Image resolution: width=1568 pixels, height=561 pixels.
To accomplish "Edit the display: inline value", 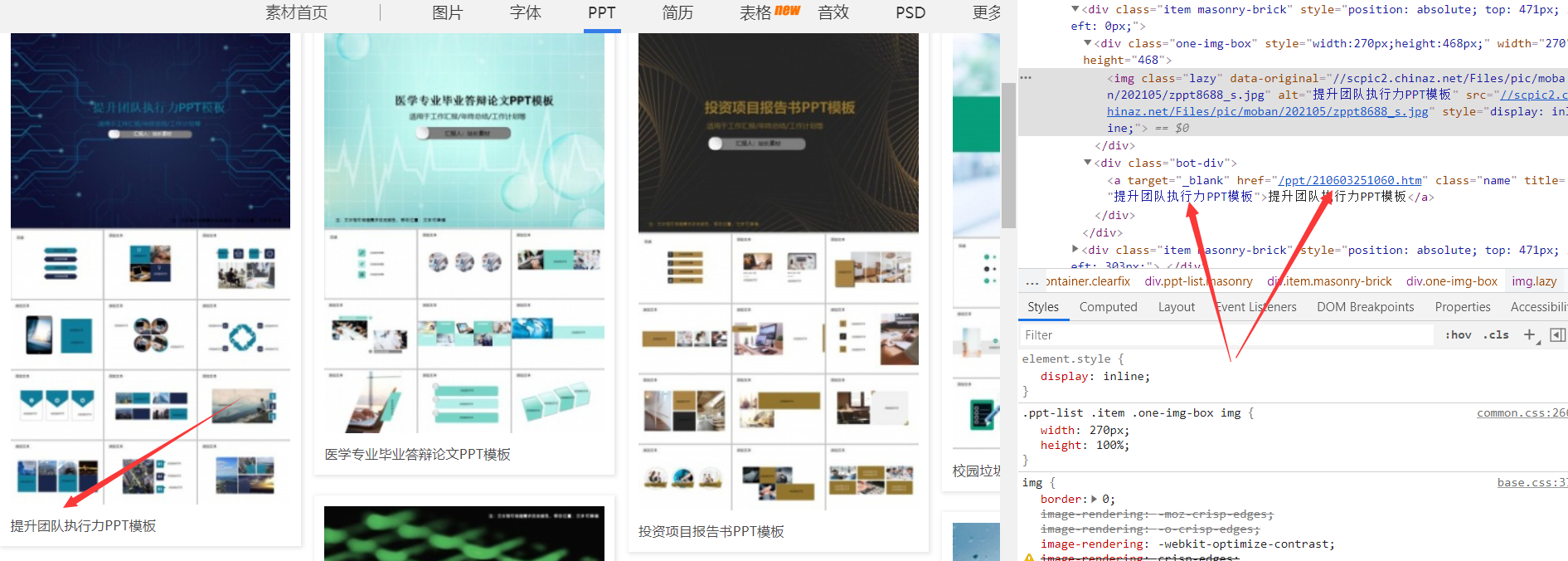I will coord(1123,376).
